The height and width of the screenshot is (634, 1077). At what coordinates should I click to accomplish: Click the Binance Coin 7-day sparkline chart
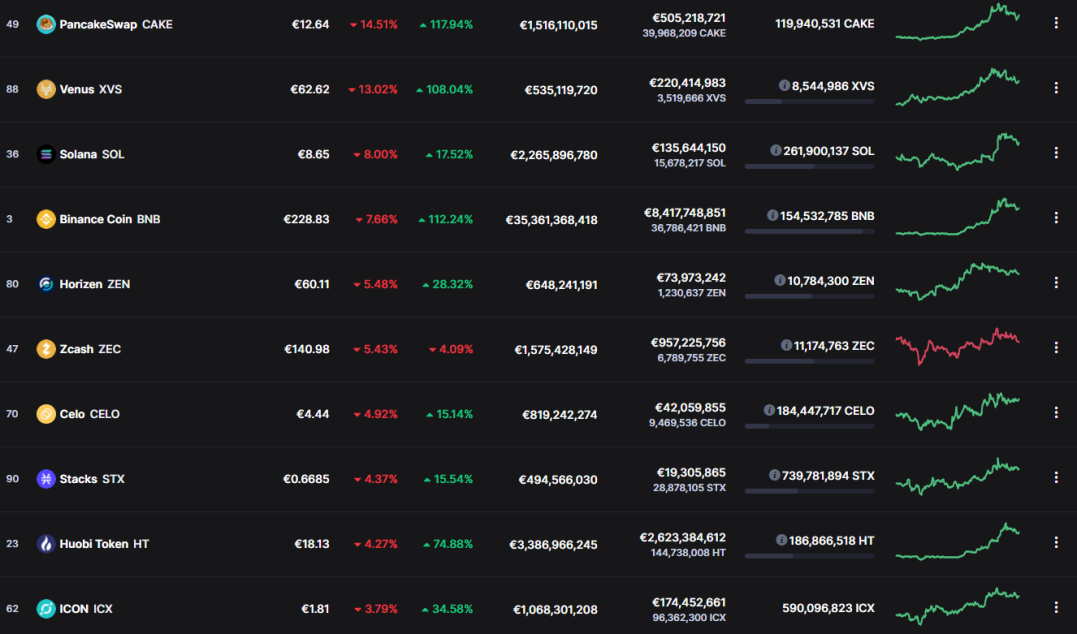(957, 217)
